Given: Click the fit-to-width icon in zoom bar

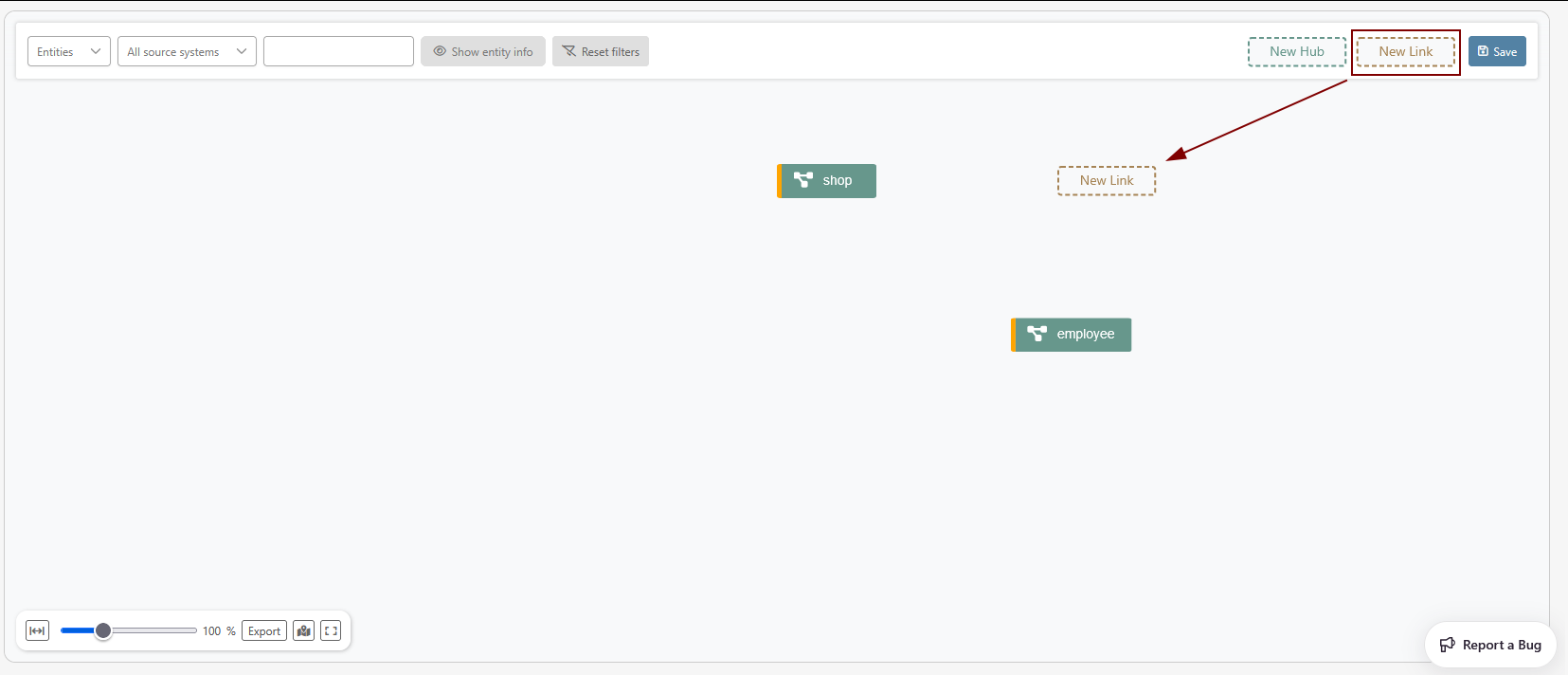Looking at the screenshot, I should (37, 630).
